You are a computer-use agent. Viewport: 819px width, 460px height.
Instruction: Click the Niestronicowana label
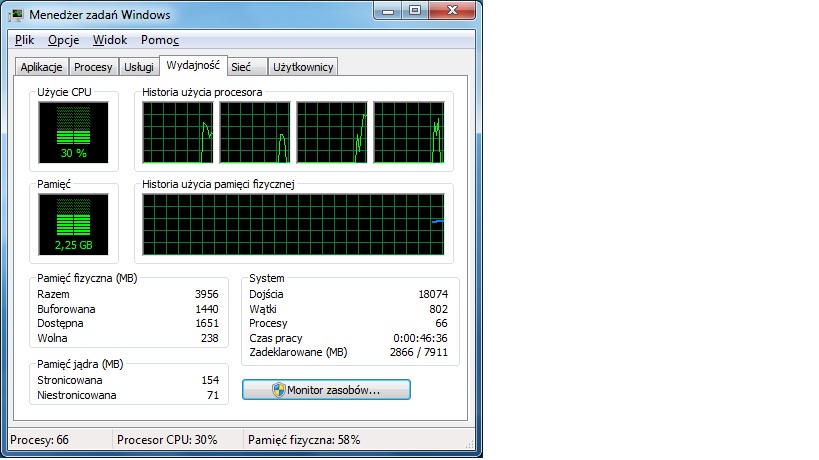tap(77, 395)
